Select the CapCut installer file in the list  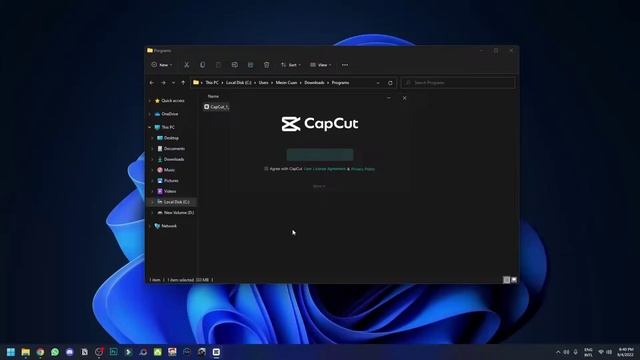tap(216, 107)
